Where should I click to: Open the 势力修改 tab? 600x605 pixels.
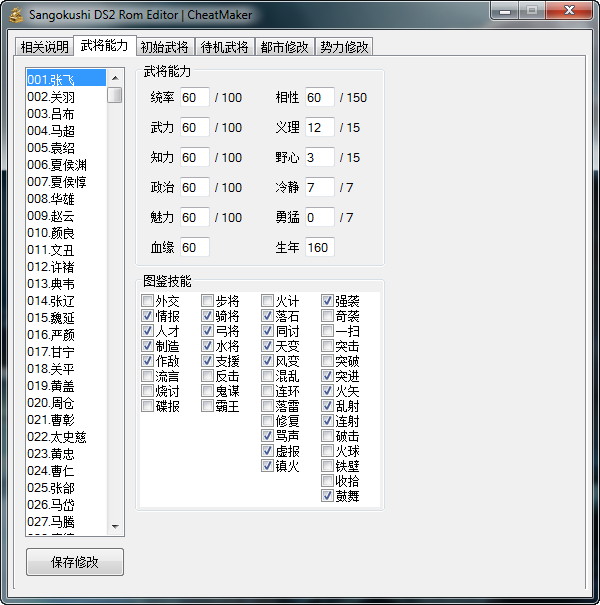[x=343, y=47]
